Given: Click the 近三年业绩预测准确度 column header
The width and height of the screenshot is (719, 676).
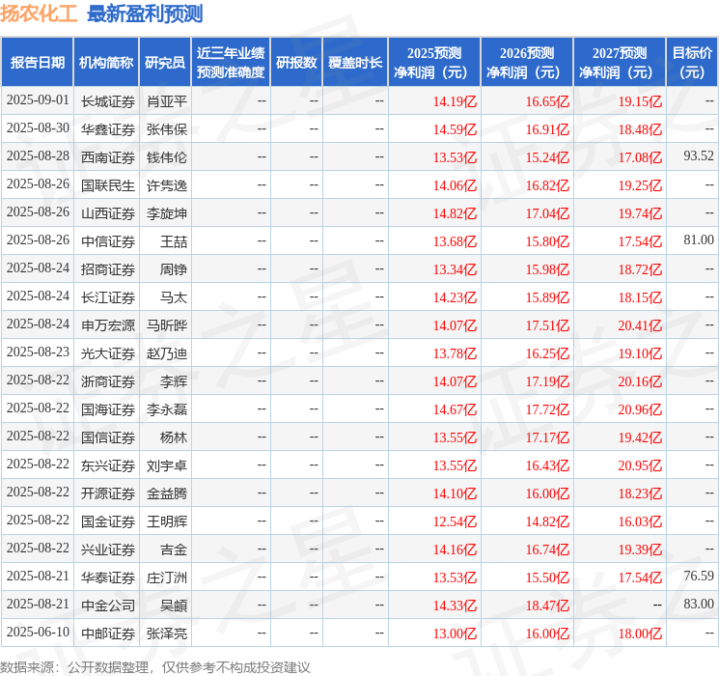Looking at the screenshot, I should pyautogui.click(x=231, y=62).
